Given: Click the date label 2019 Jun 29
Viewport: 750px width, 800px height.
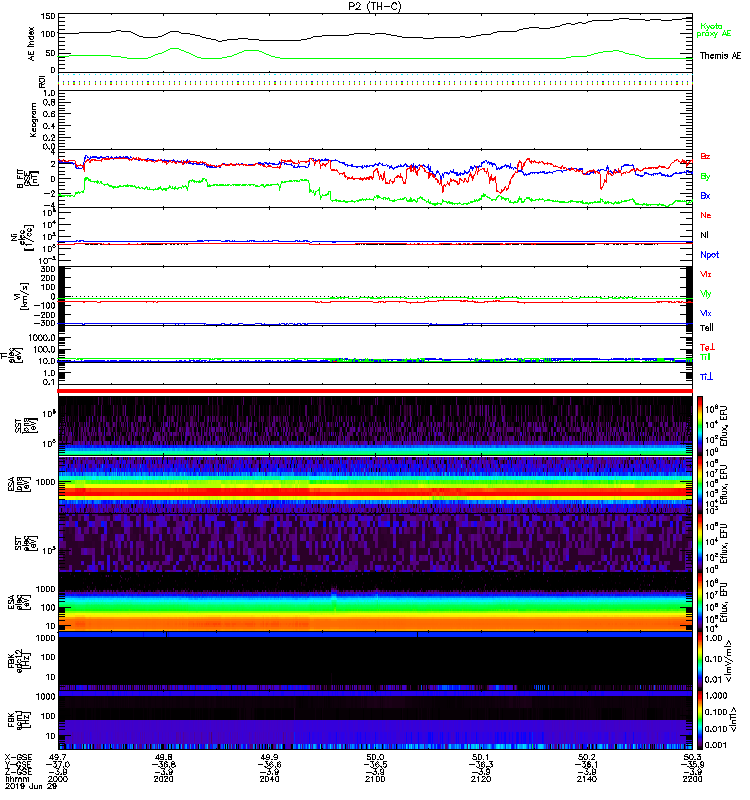Looking at the screenshot, I should pos(31,786).
